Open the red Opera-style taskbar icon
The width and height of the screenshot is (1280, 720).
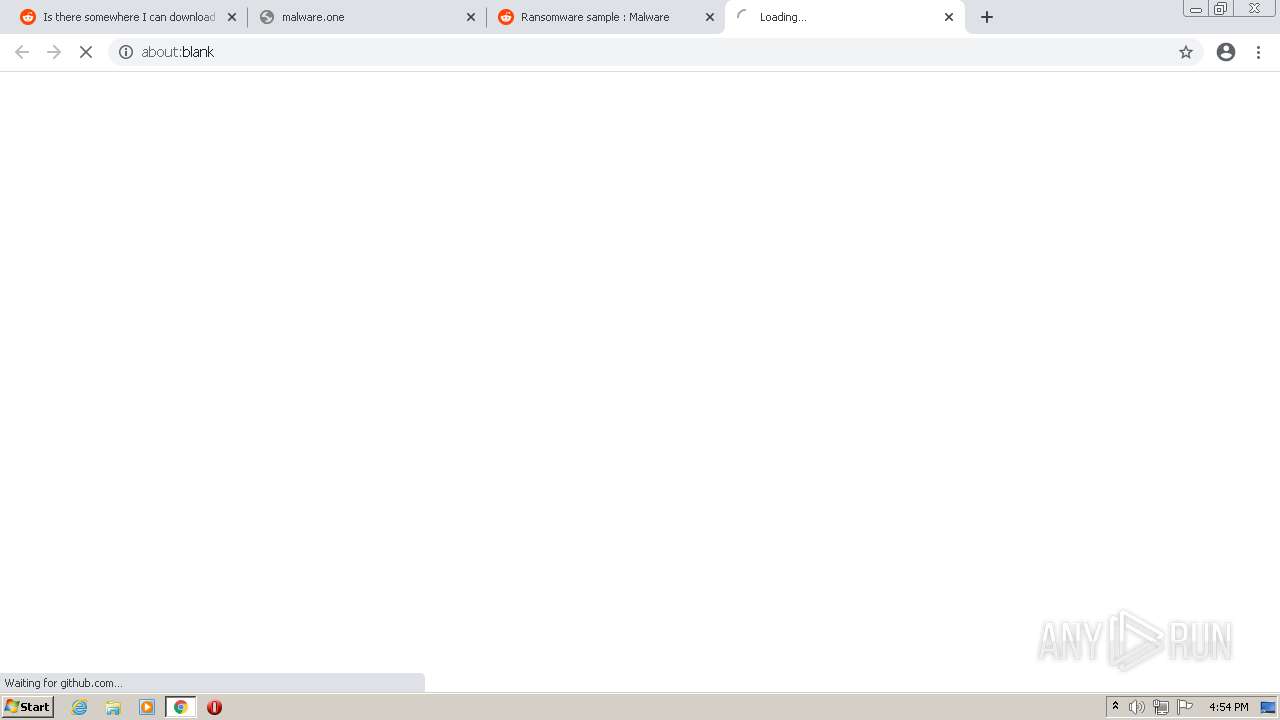(x=214, y=707)
